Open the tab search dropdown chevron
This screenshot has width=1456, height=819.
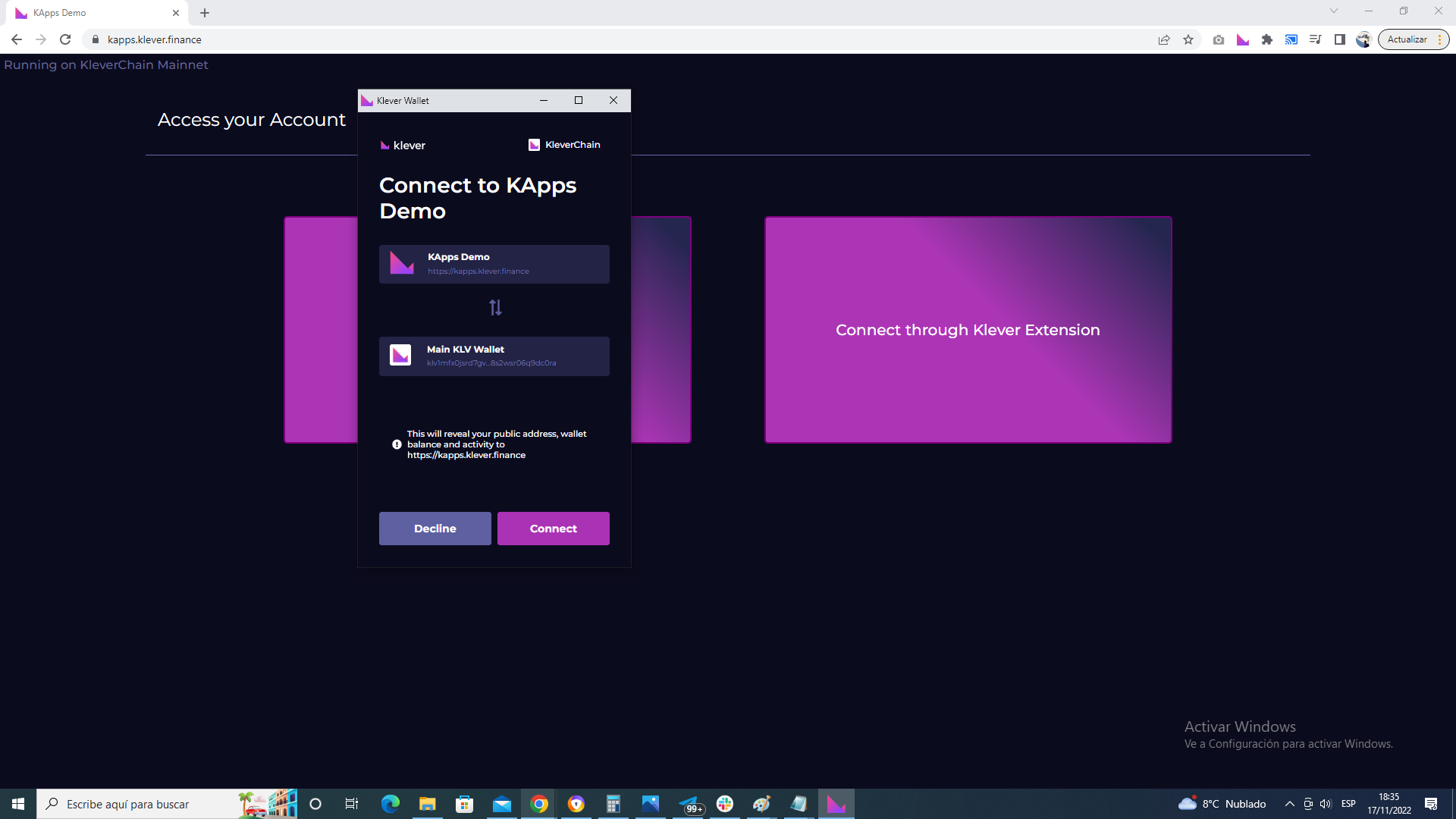coord(1334,11)
